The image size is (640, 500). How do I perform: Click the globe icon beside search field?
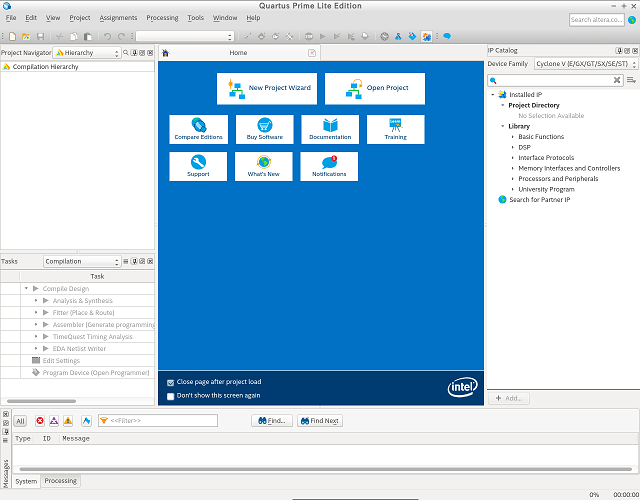pos(632,20)
